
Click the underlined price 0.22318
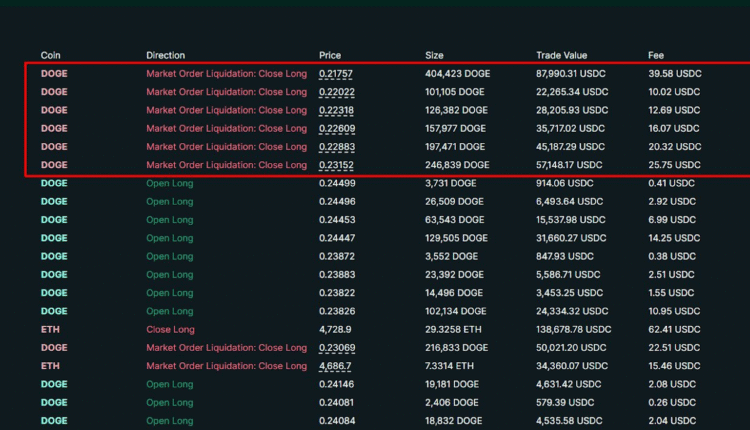pos(335,110)
